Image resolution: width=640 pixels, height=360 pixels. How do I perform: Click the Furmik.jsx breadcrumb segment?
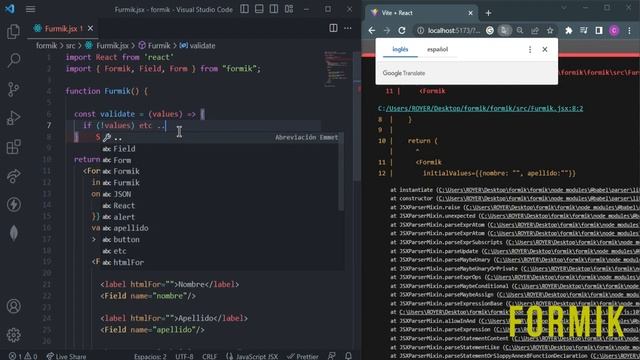(x=107, y=46)
